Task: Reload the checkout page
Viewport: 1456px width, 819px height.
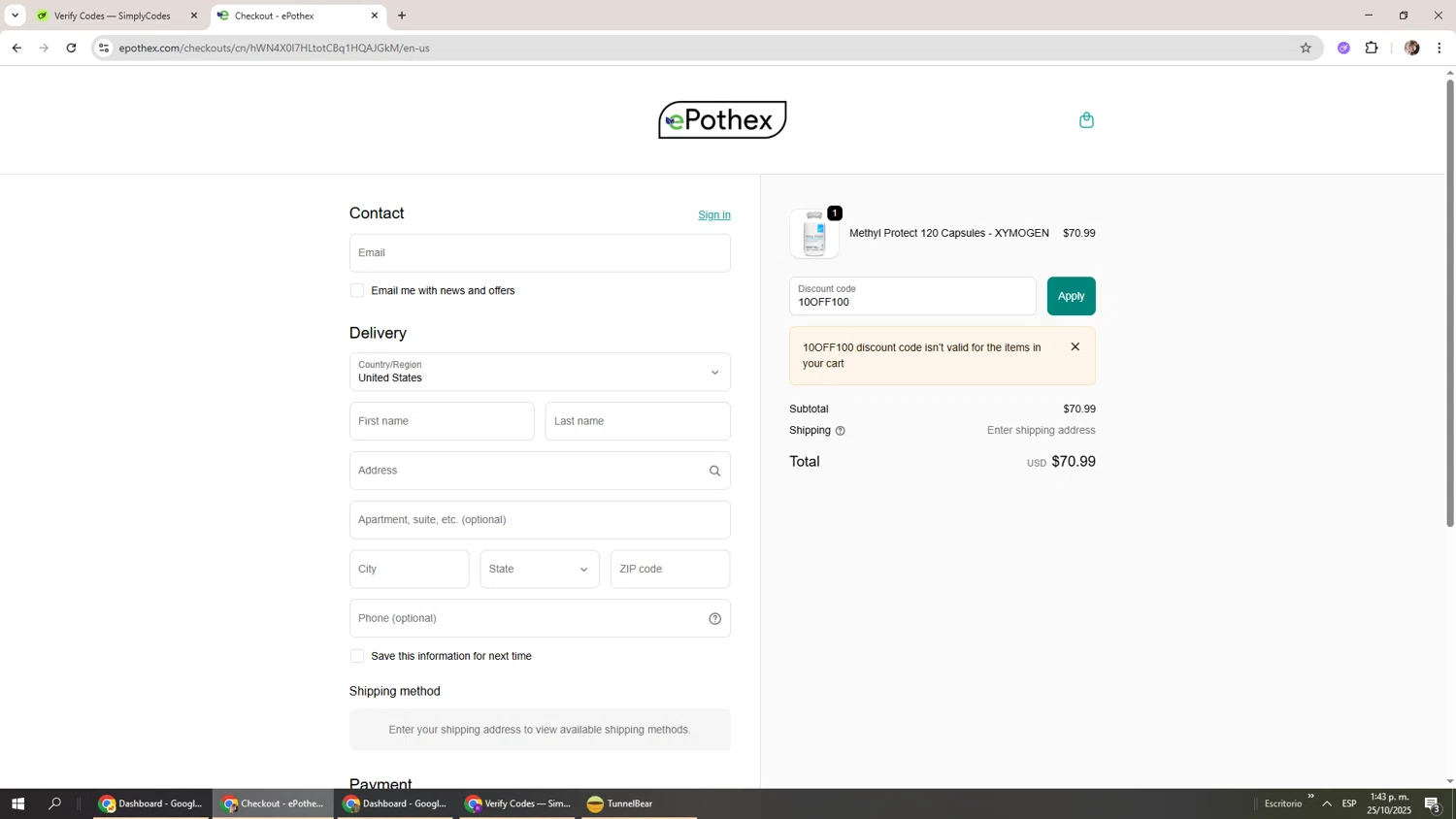Action: (x=71, y=48)
